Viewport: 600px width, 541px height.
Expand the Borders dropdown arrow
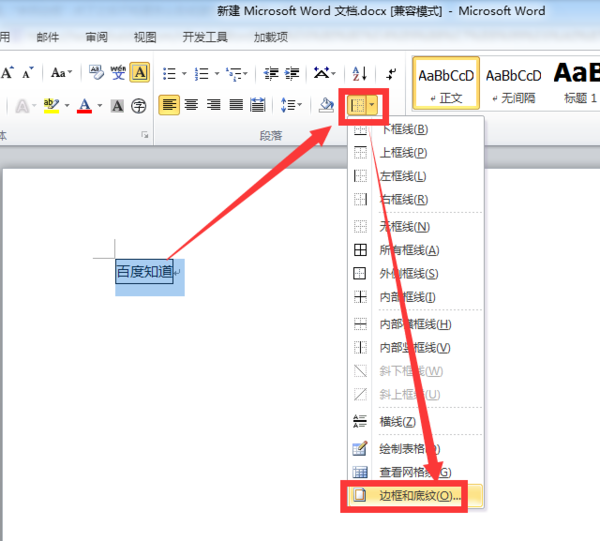[x=372, y=105]
